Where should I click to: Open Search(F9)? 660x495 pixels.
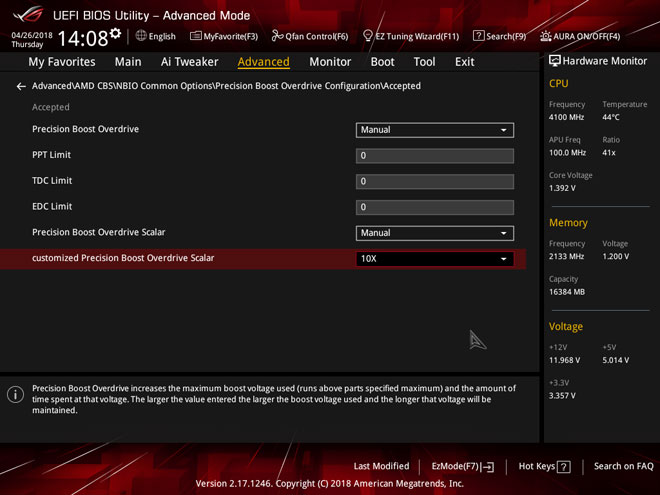500,36
